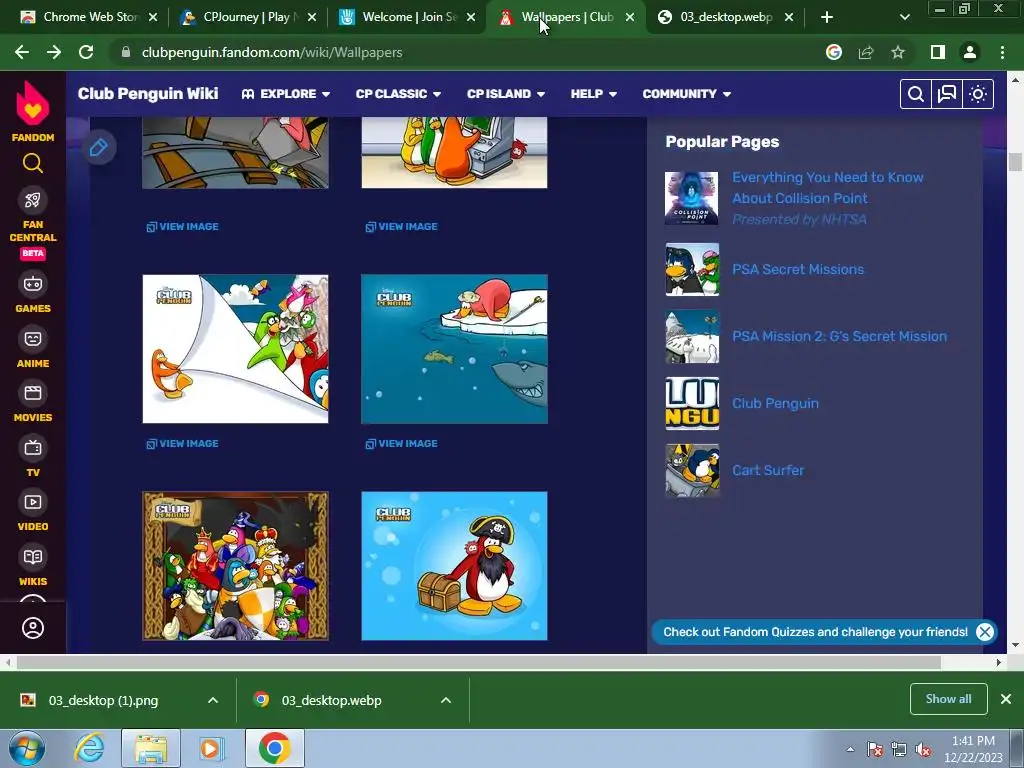Open the Chrome profile icon
The height and width of the screenshot is (768, 1024).
pos(970,52)
